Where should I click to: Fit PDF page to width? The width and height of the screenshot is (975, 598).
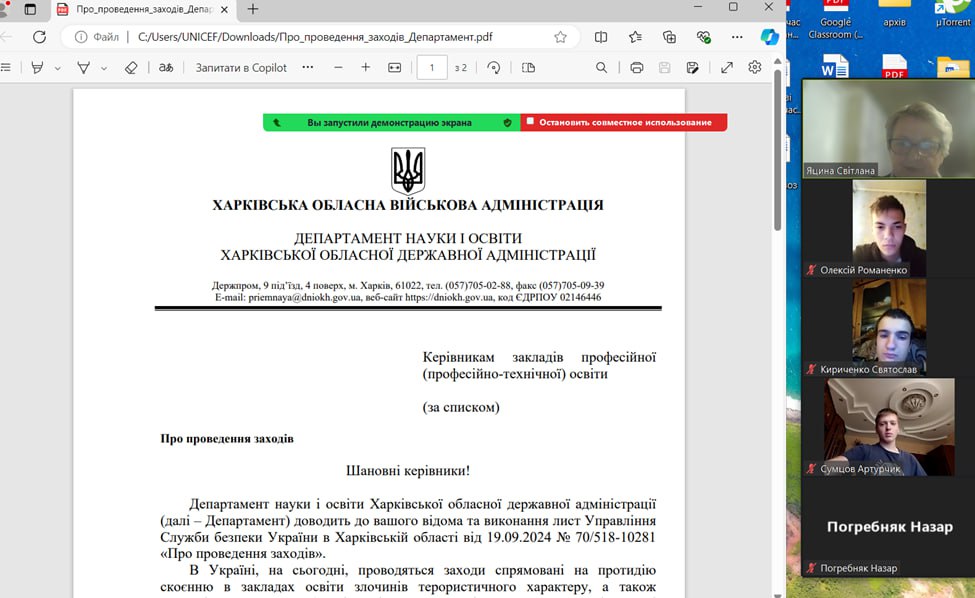(x=395, y=68)
